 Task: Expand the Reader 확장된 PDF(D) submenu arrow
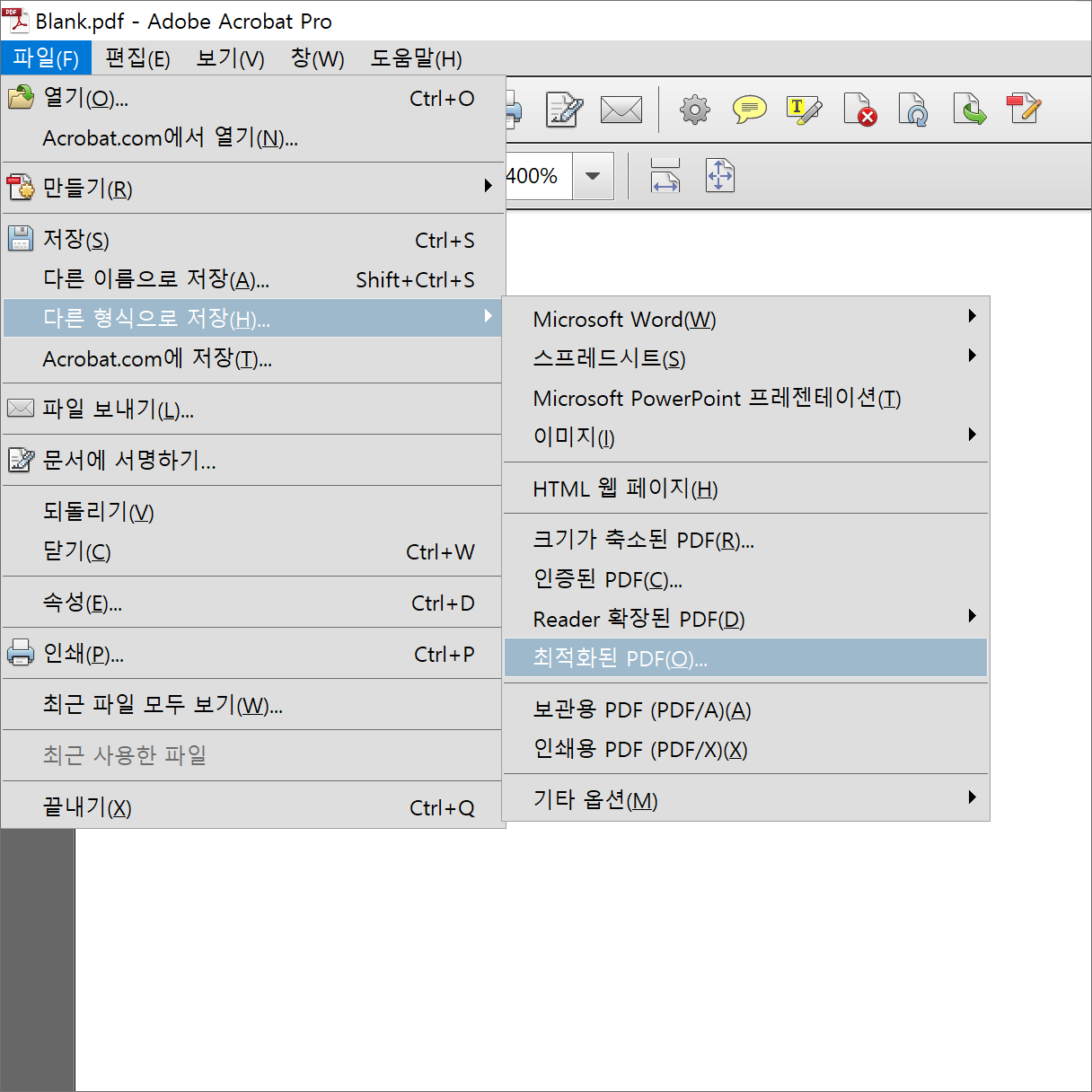click(x=972, y=616)
